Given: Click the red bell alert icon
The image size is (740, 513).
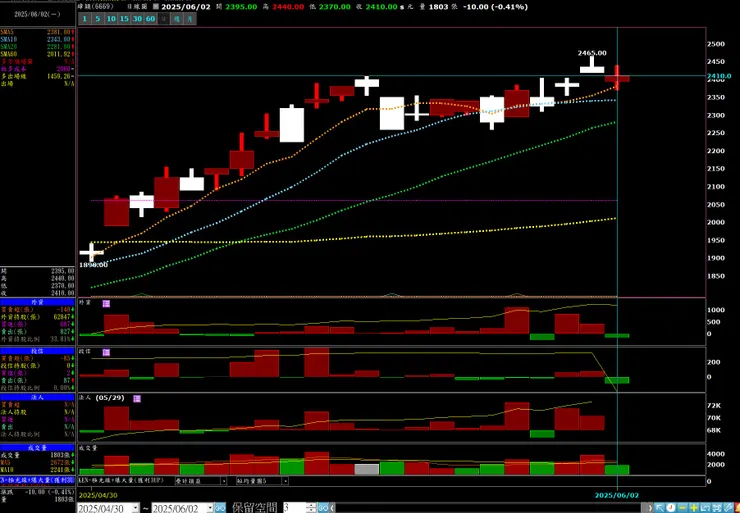Looking at the screenshot, I should [737, 508].
